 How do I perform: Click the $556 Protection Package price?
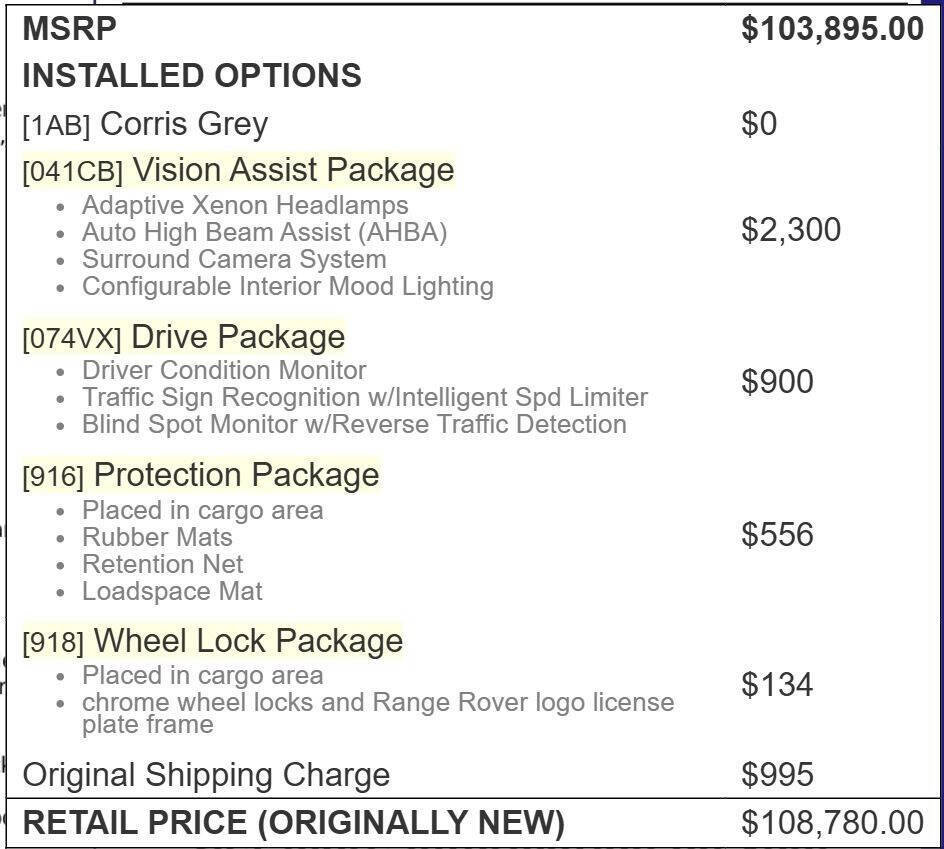coord(777,534)
